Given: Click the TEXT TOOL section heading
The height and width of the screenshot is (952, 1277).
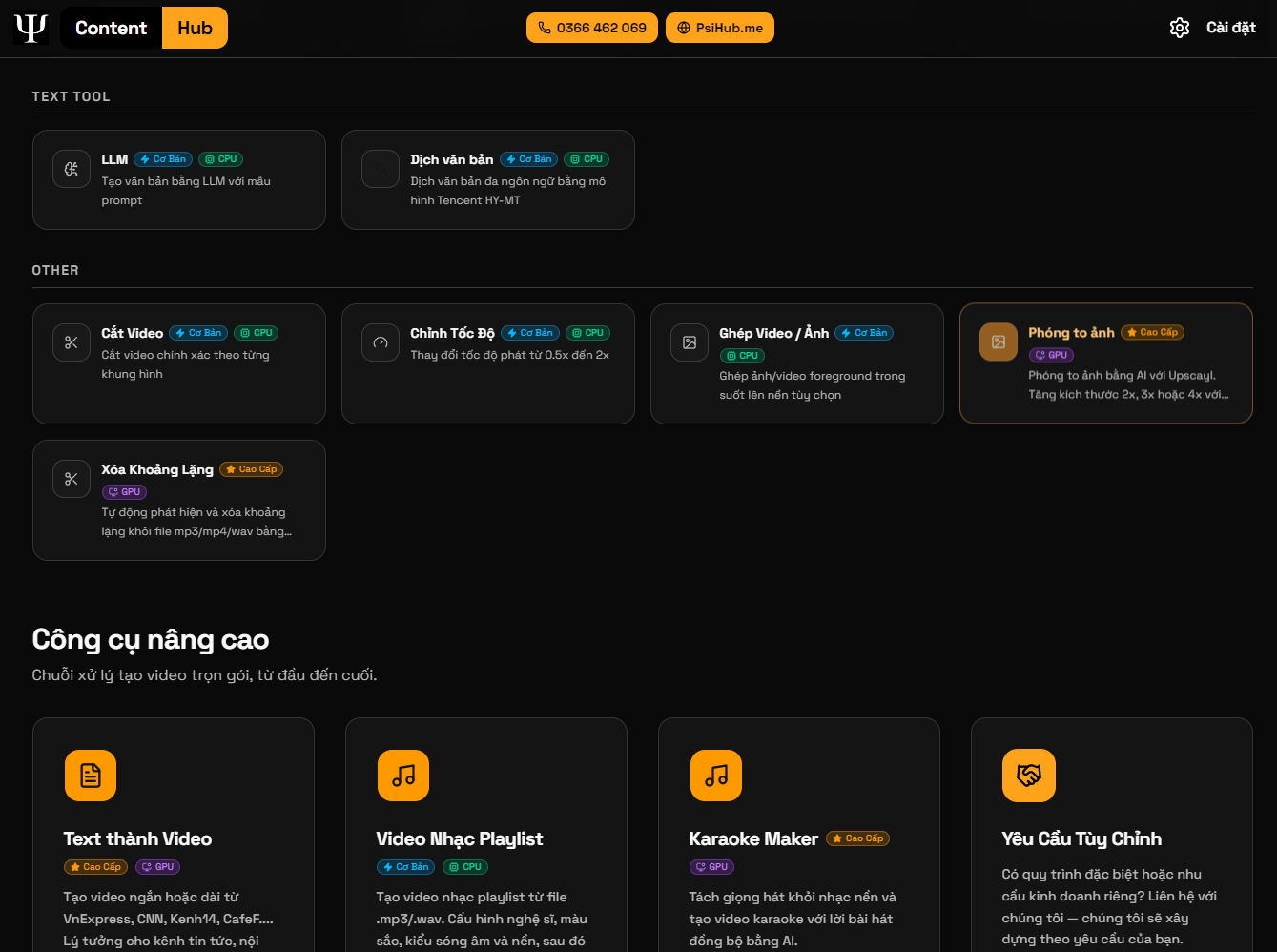Looking at the screenshot, I should [x=72, y=96].
